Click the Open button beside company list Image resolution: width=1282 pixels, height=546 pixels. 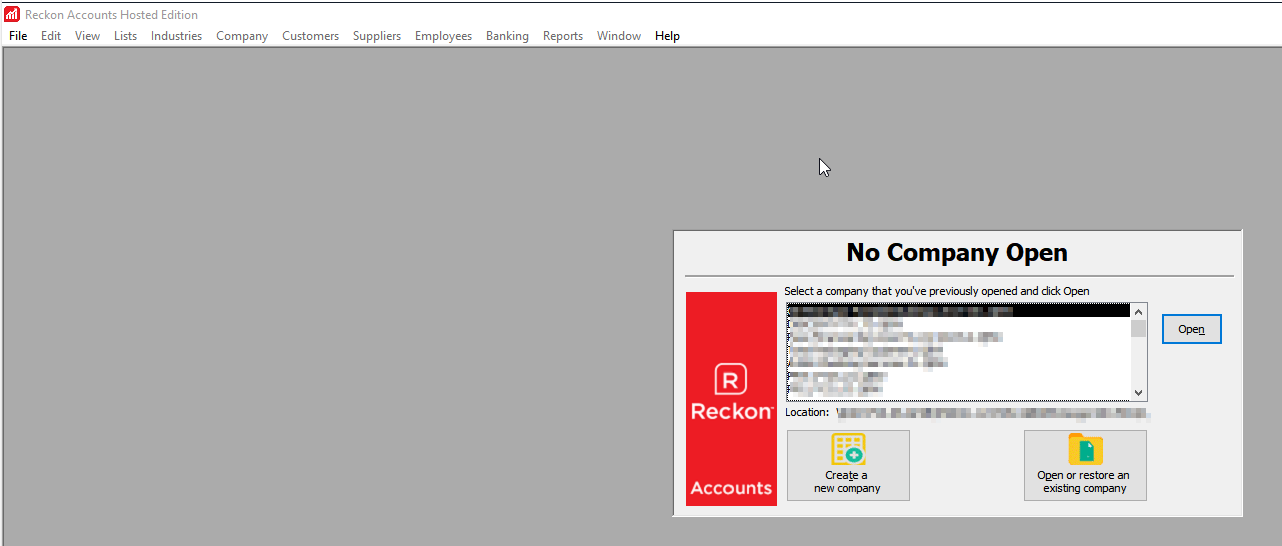1192,329
